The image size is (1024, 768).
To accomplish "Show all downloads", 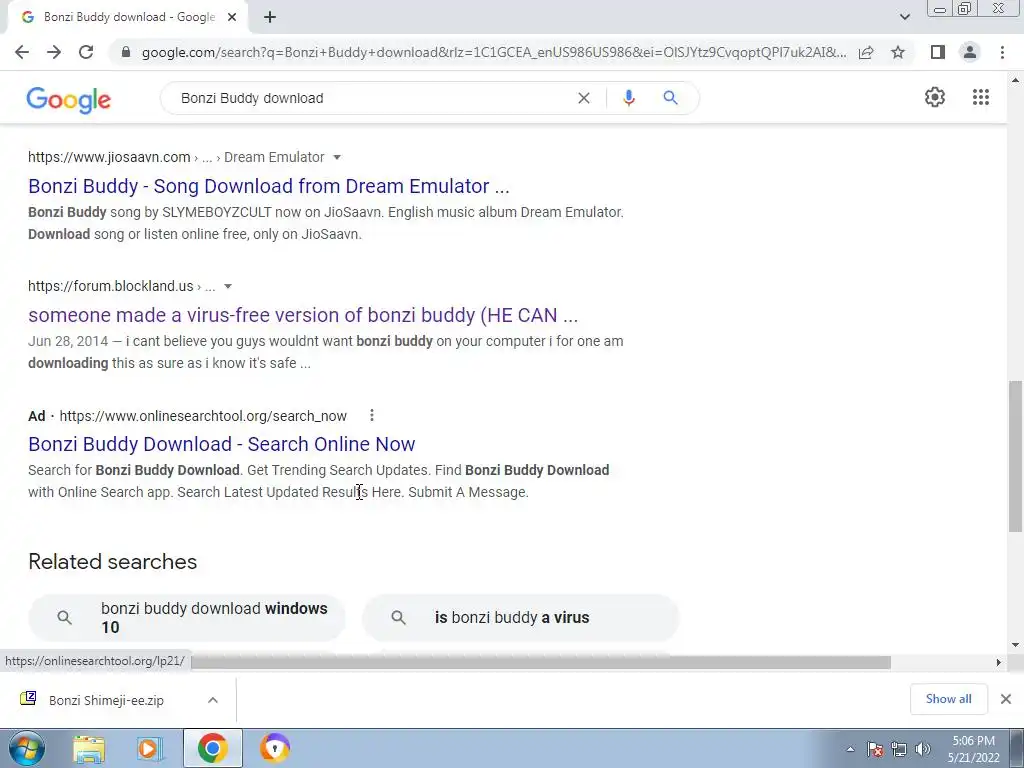I will tap(949, 699).
